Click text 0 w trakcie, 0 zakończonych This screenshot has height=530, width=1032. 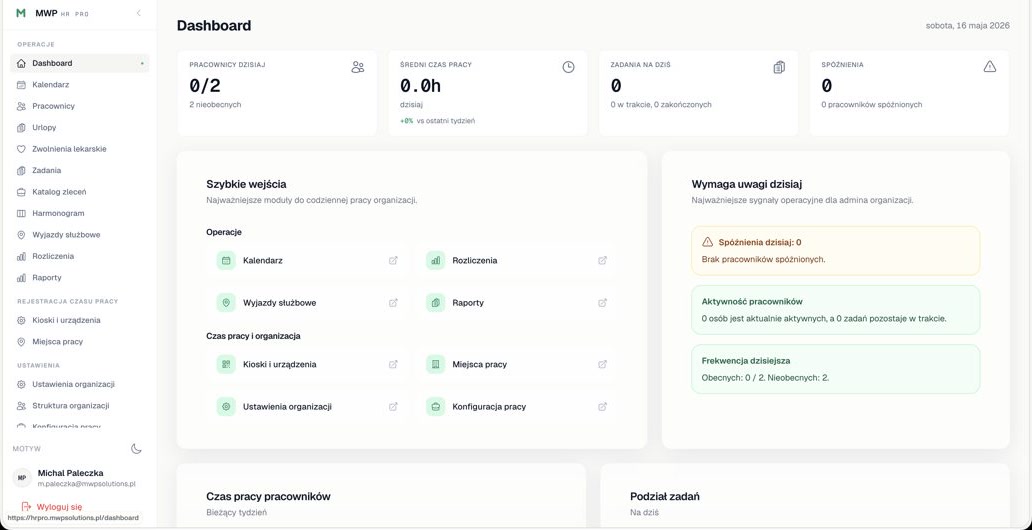661,105
